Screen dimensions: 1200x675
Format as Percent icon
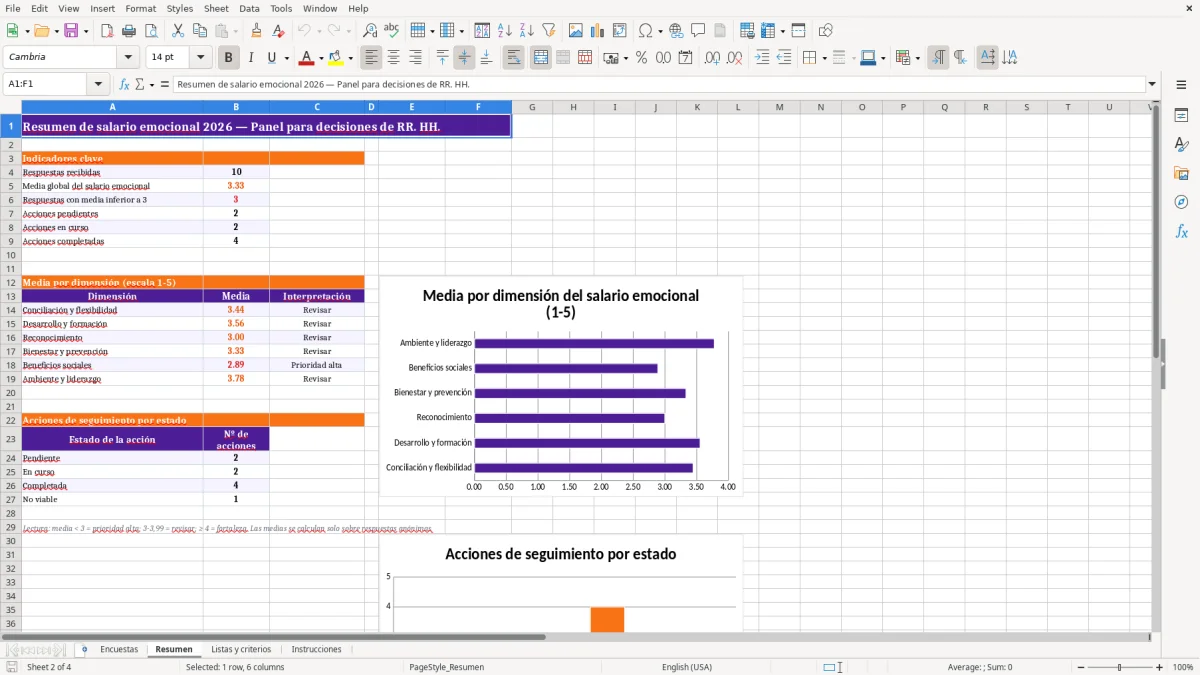click(641, 58)
